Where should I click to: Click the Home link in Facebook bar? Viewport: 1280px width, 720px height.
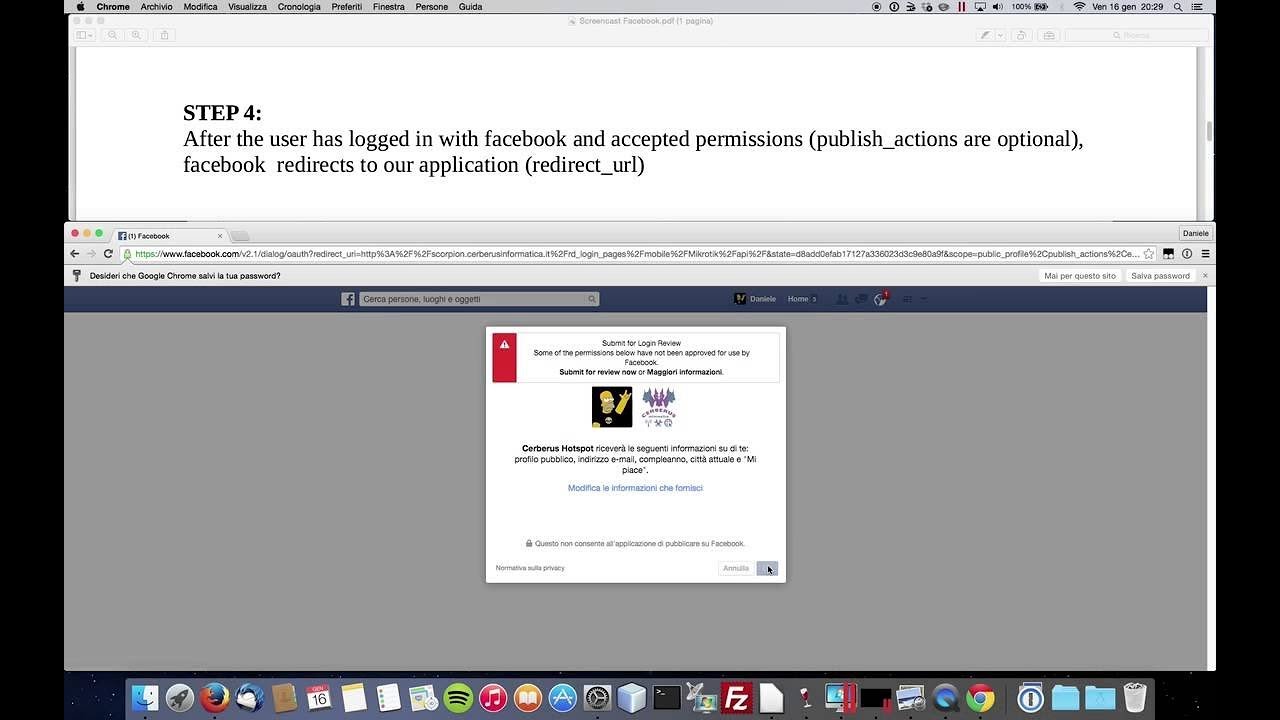(x=798, y=299)
